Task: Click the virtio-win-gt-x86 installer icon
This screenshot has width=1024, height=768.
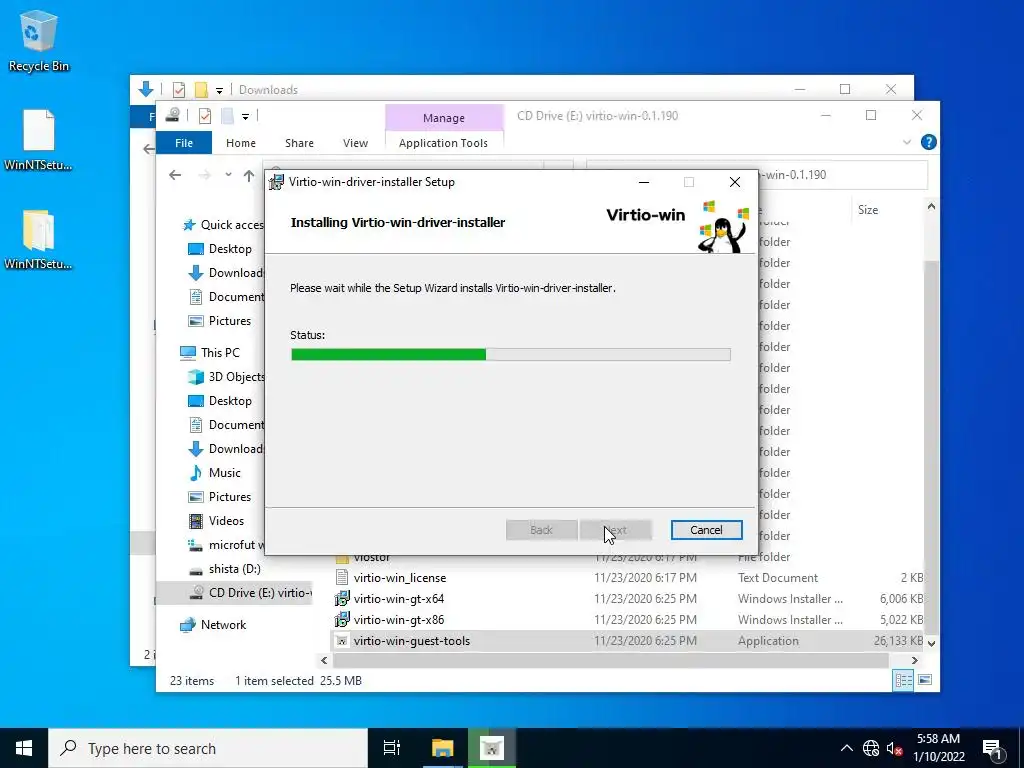Action: (342, 620)
